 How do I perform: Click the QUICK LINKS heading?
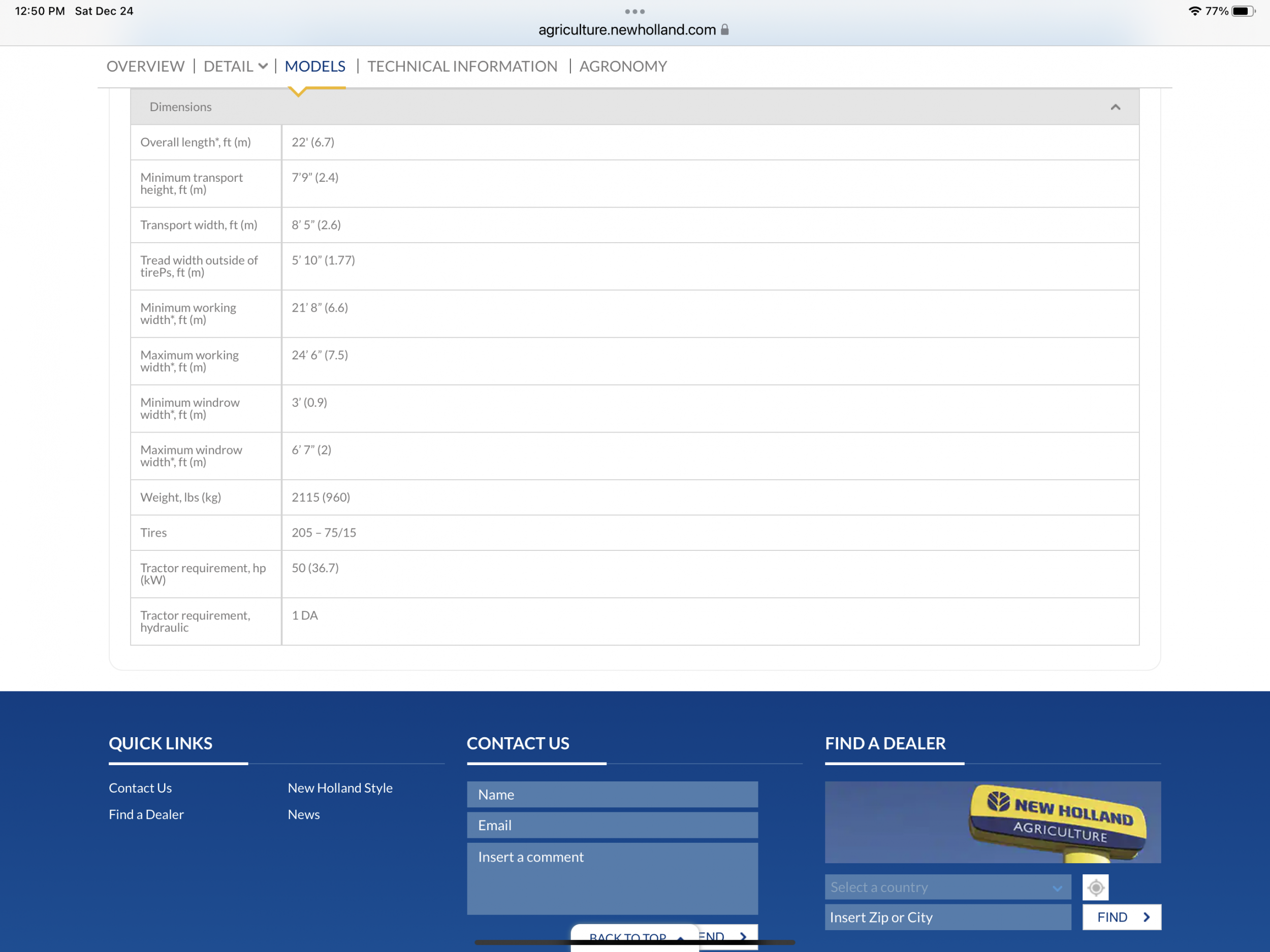click(x=160, y=743)
